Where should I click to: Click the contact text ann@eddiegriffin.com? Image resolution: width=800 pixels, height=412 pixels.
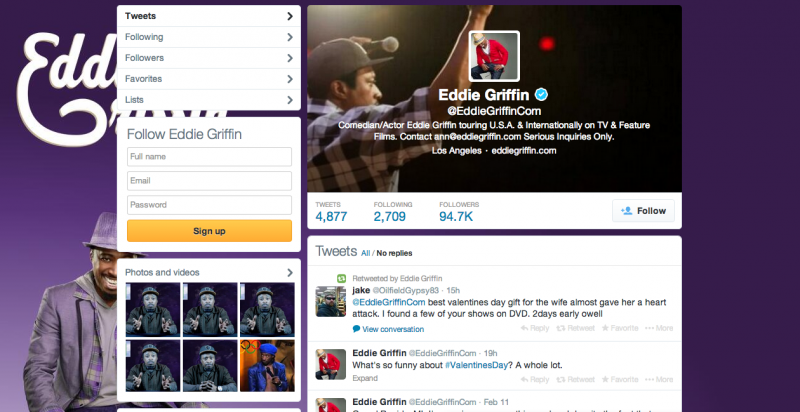pos(477,137)
